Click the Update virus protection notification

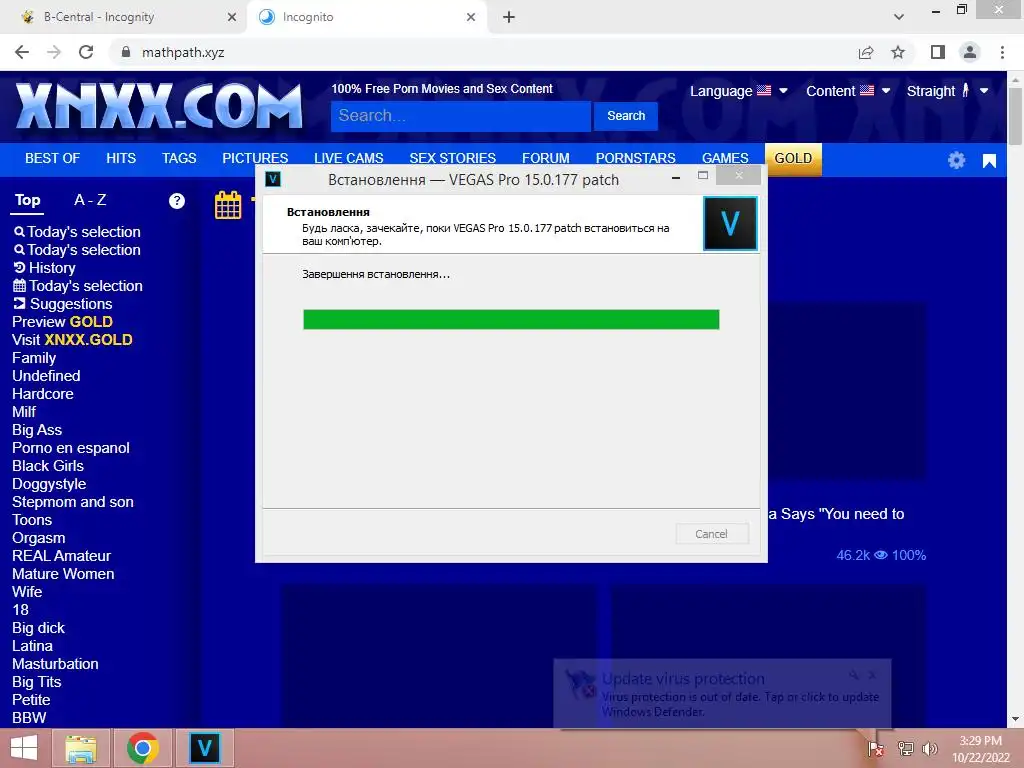[722, 694]
